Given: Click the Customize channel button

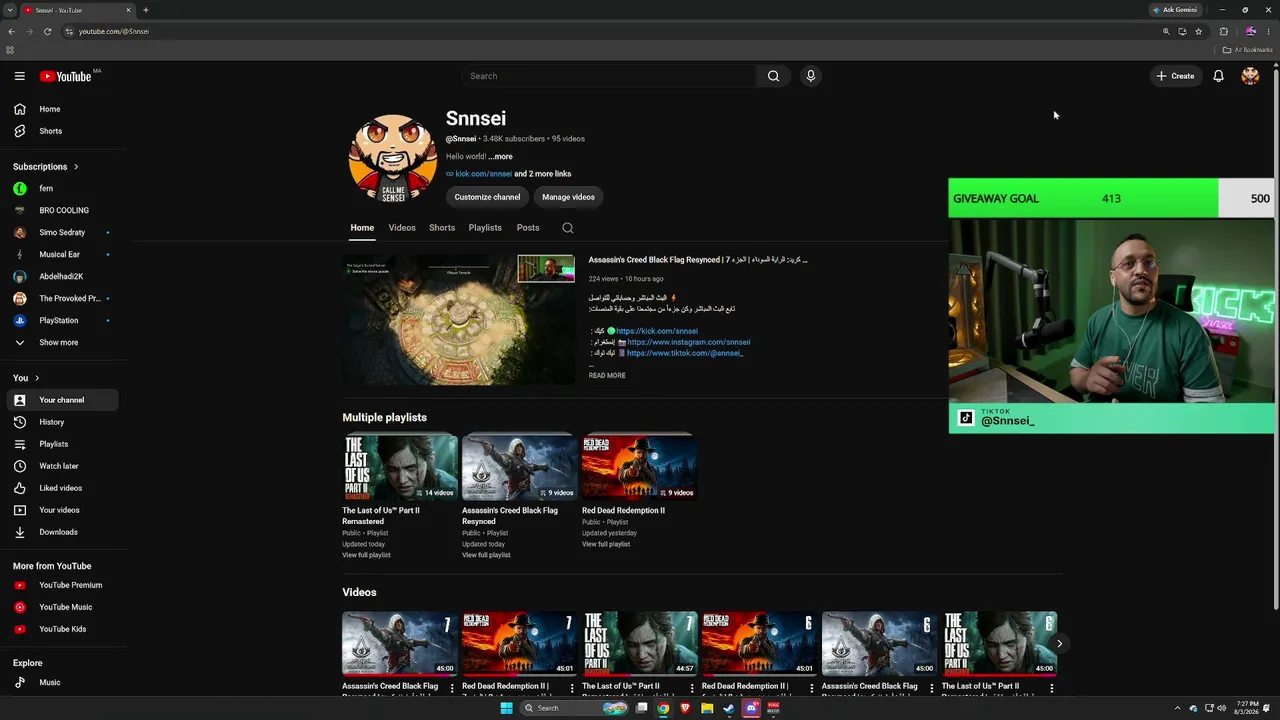Looking at the screenshot, I should point(487,197).
